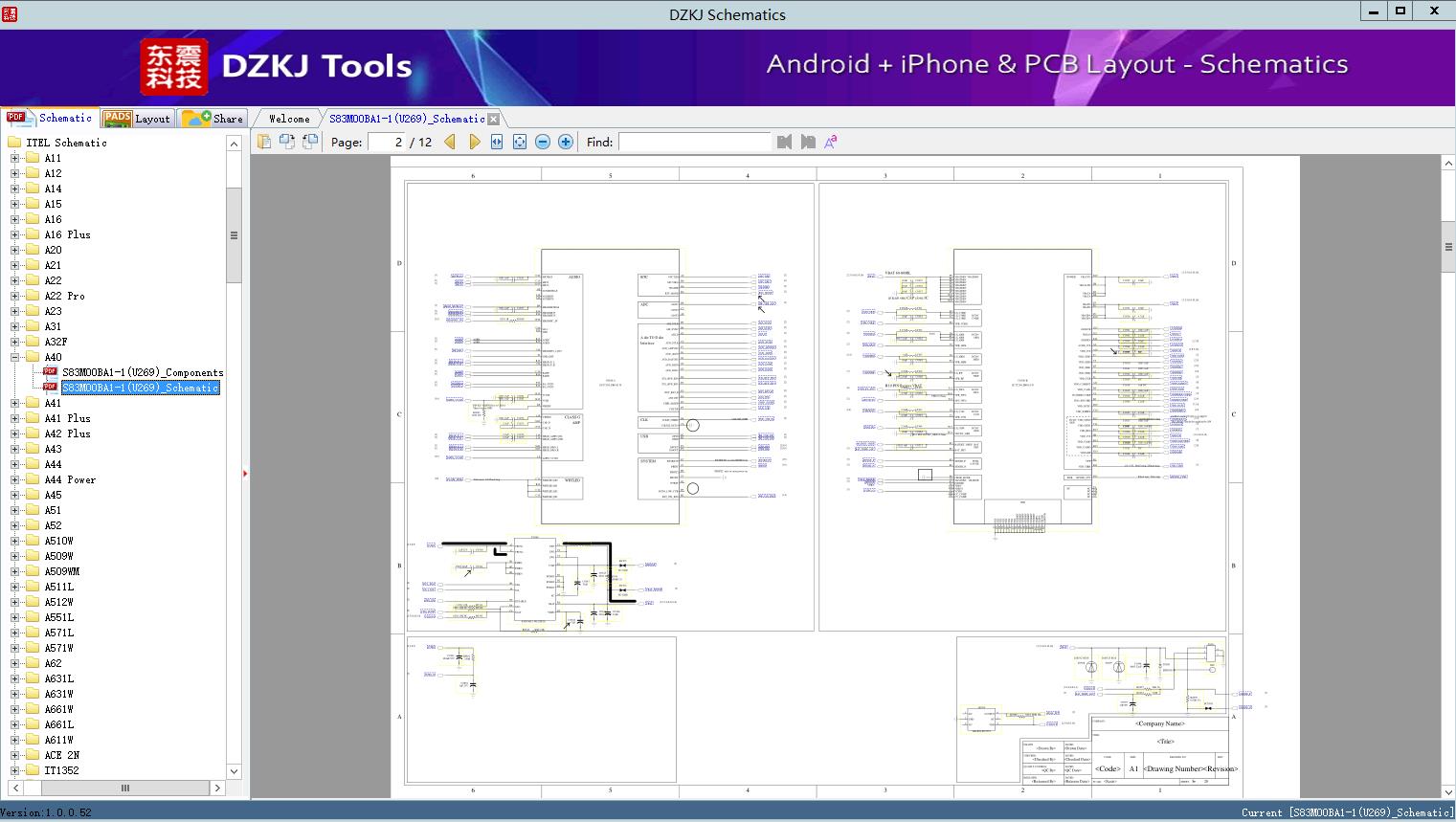Zoom in with the plus icon

566,142
